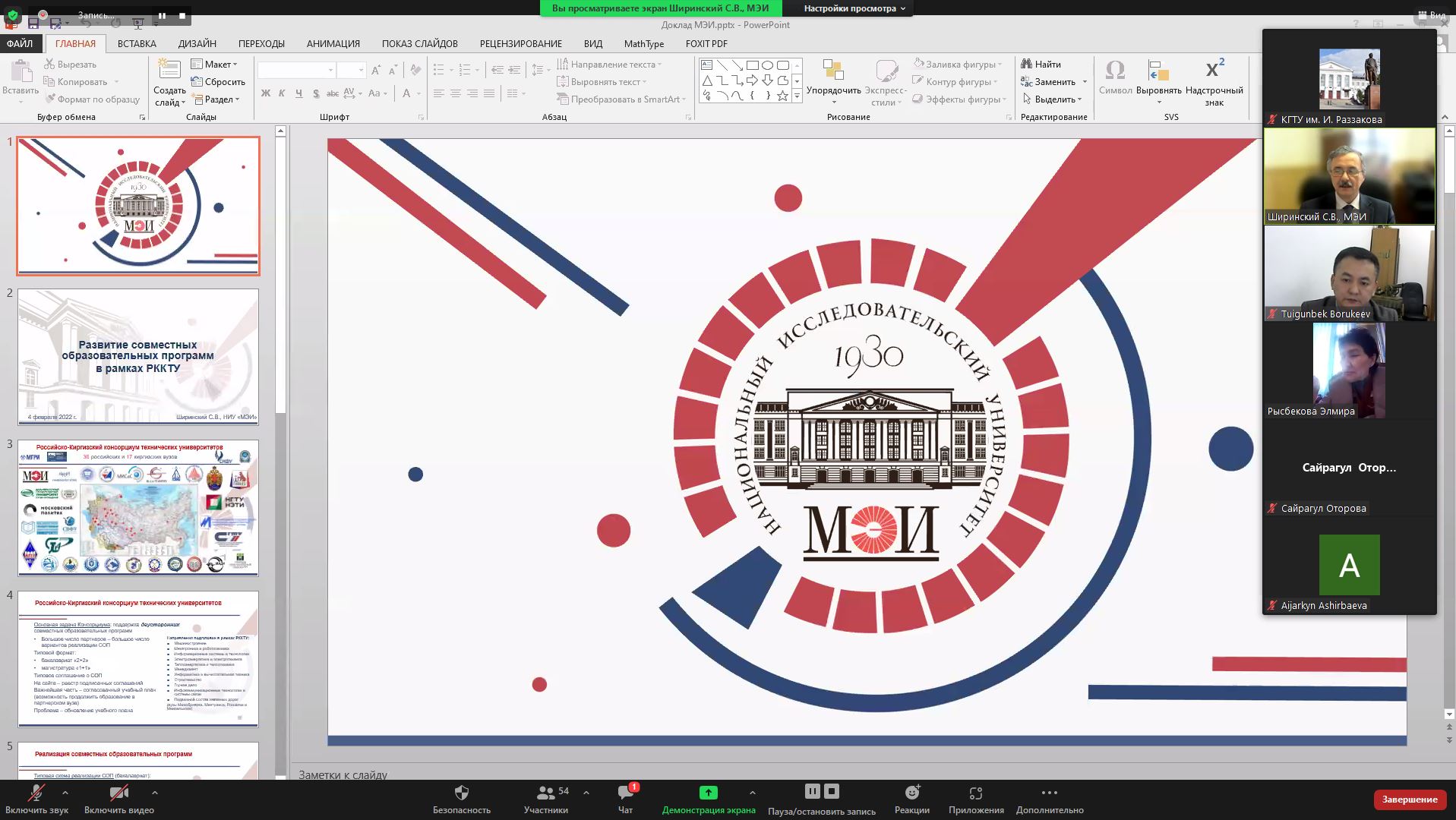1456x820 pixels.
Task: Open More (Дополнительно) menu
Action: pos(1050,799)
